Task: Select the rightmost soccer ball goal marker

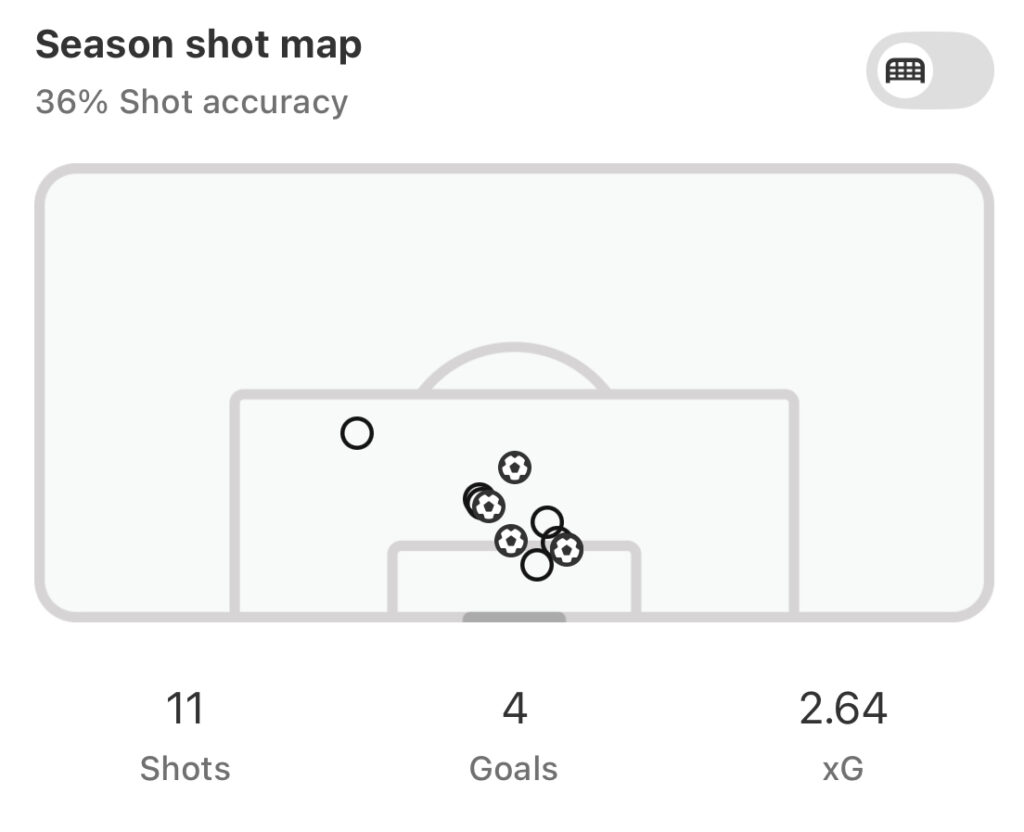Action: (567, 549)
